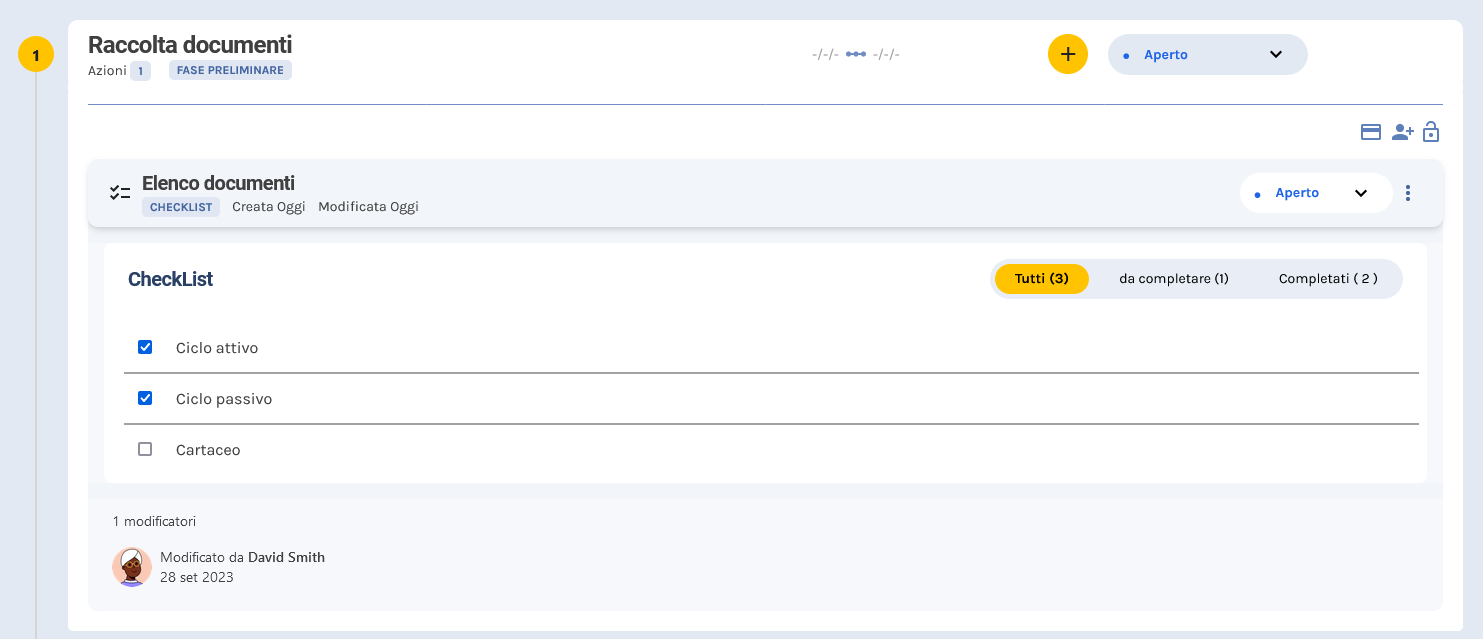Click the FASE PRELIMINARE phase chip

tap(230, 70)
